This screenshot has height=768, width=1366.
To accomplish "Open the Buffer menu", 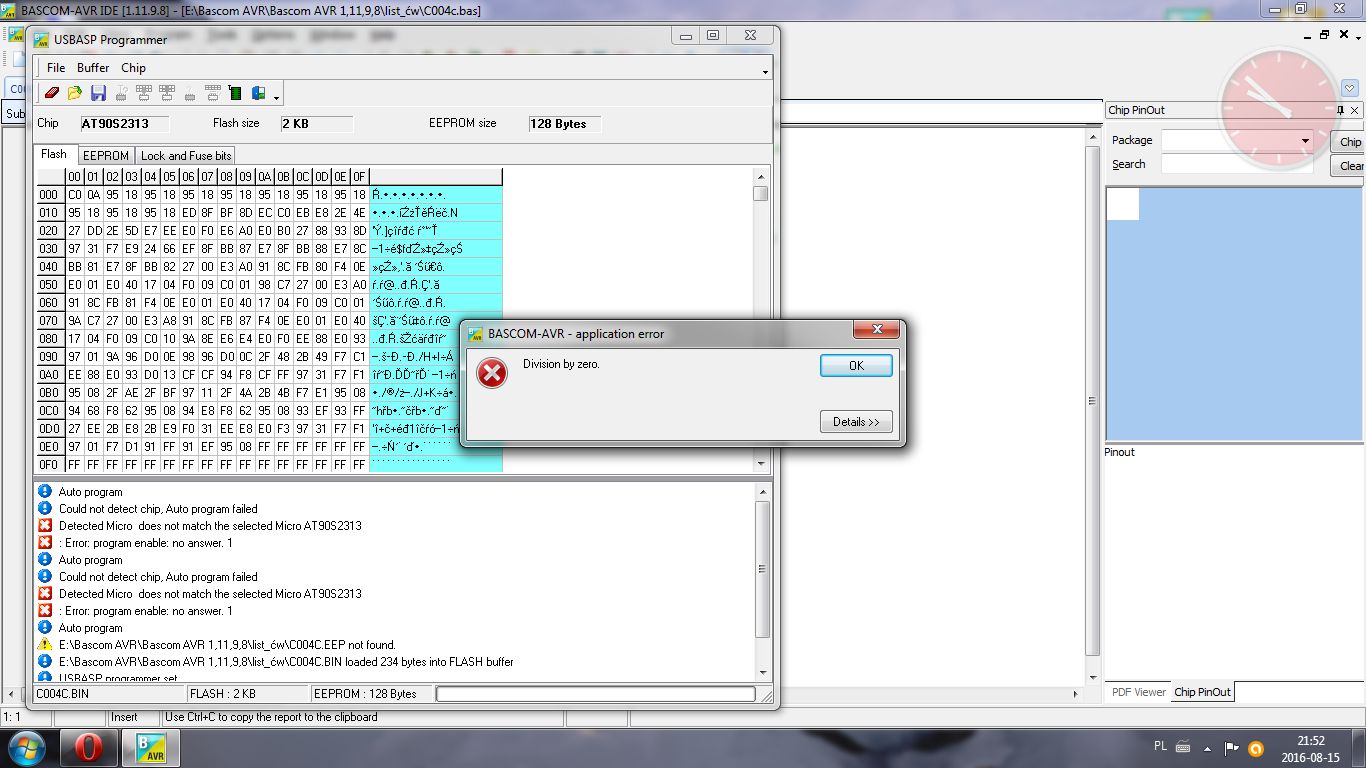I will tap(93, 68).
